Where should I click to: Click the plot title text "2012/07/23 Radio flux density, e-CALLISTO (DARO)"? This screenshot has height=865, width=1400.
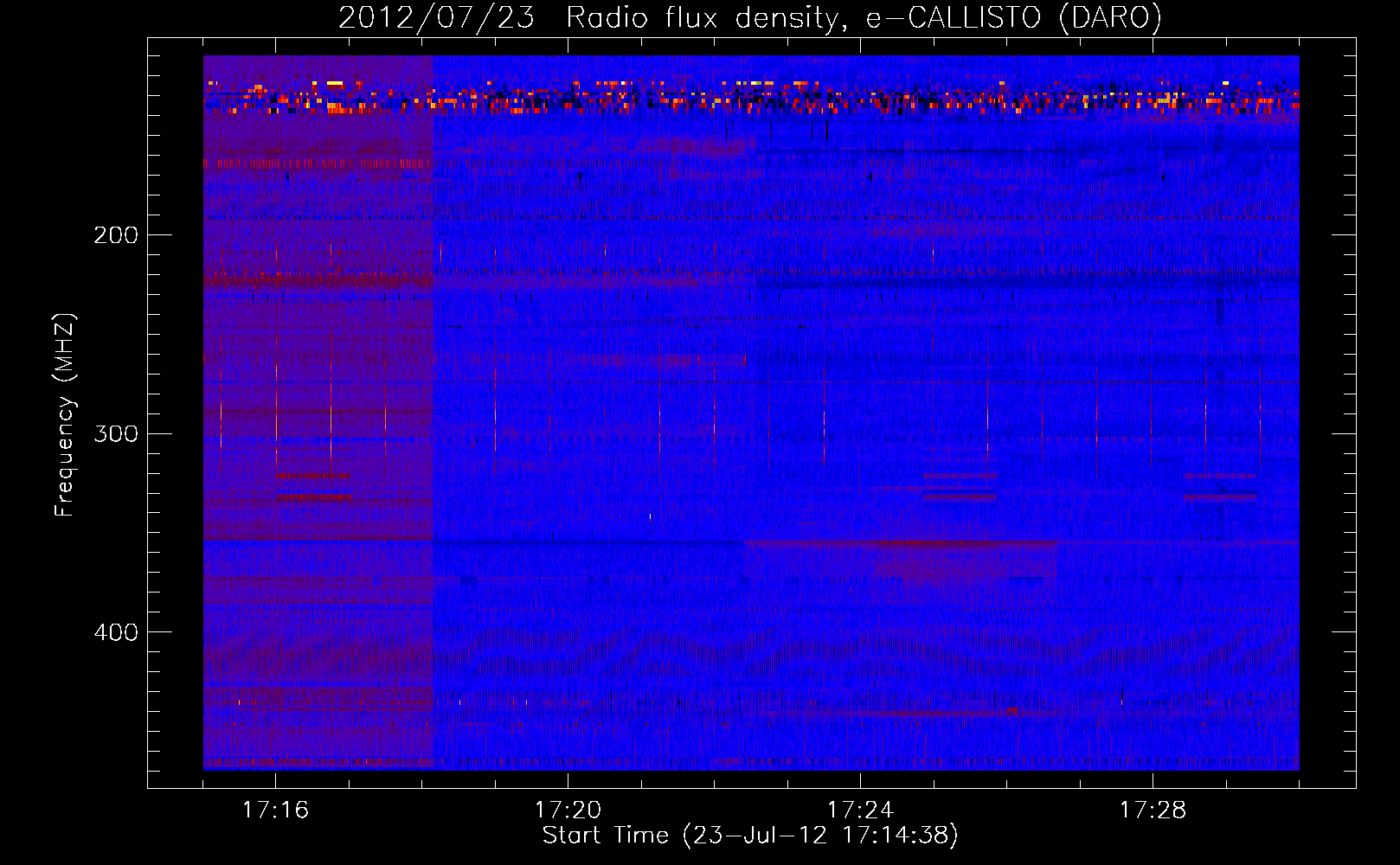750,17
